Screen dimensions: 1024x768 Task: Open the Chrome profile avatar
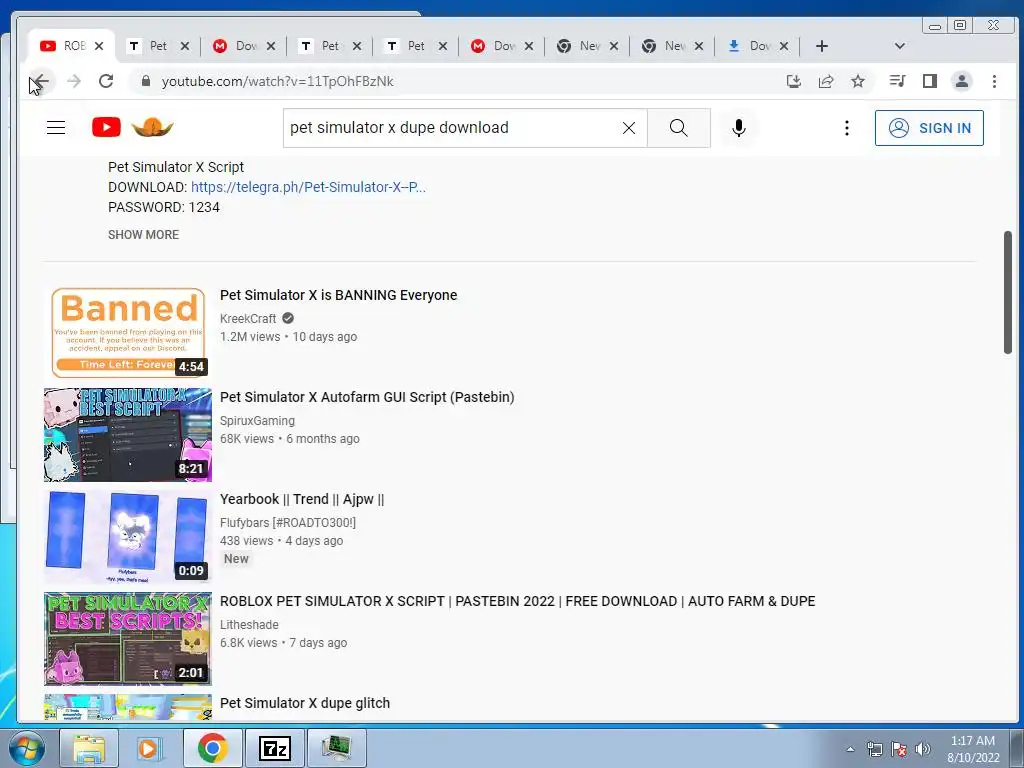point(962,81)
